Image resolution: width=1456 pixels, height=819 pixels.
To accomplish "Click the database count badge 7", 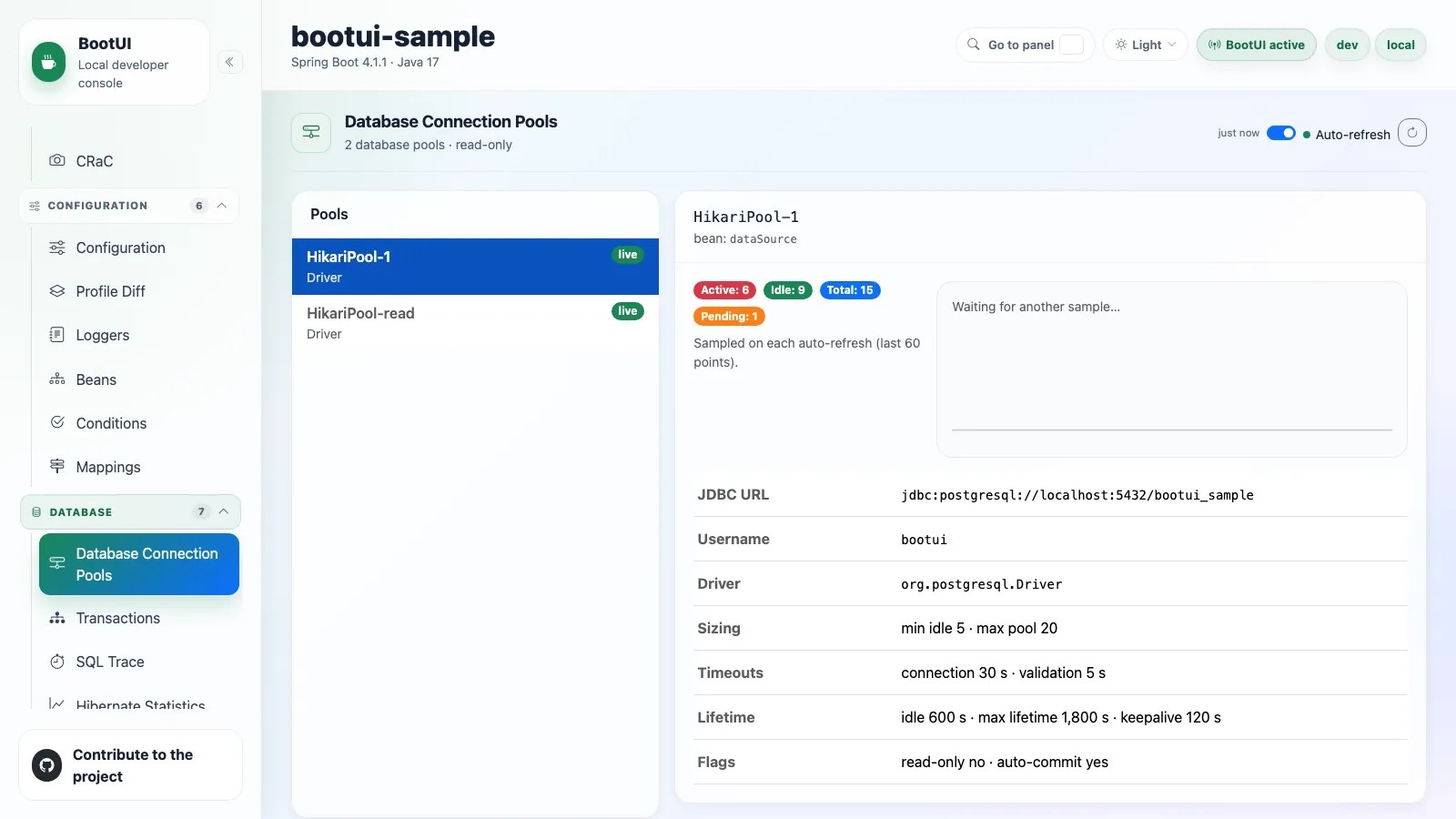I will [201, 511].
